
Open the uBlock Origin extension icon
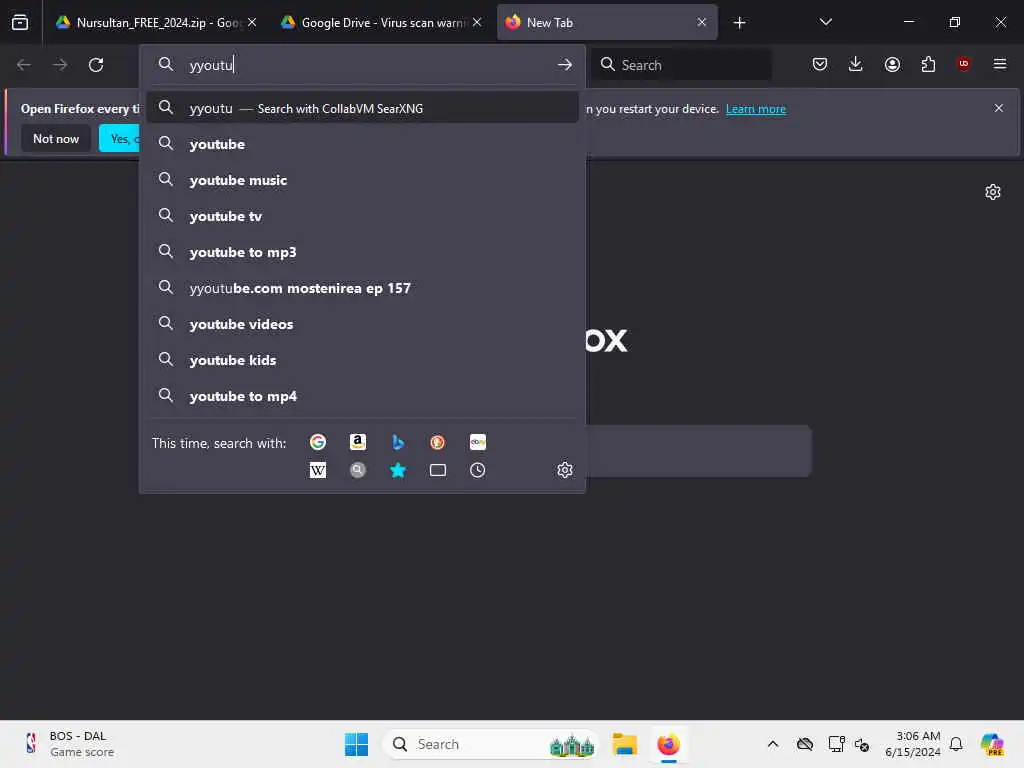click(963, 63)
